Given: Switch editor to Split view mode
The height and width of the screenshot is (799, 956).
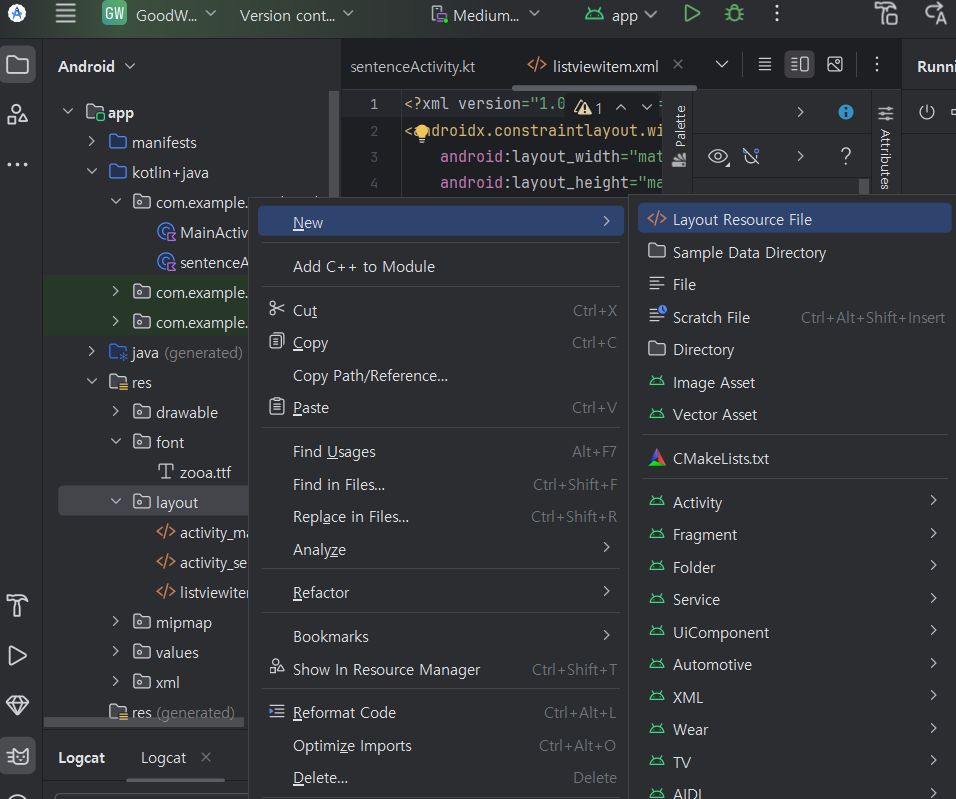Looking at the screenshot, I should pos(799,64).
